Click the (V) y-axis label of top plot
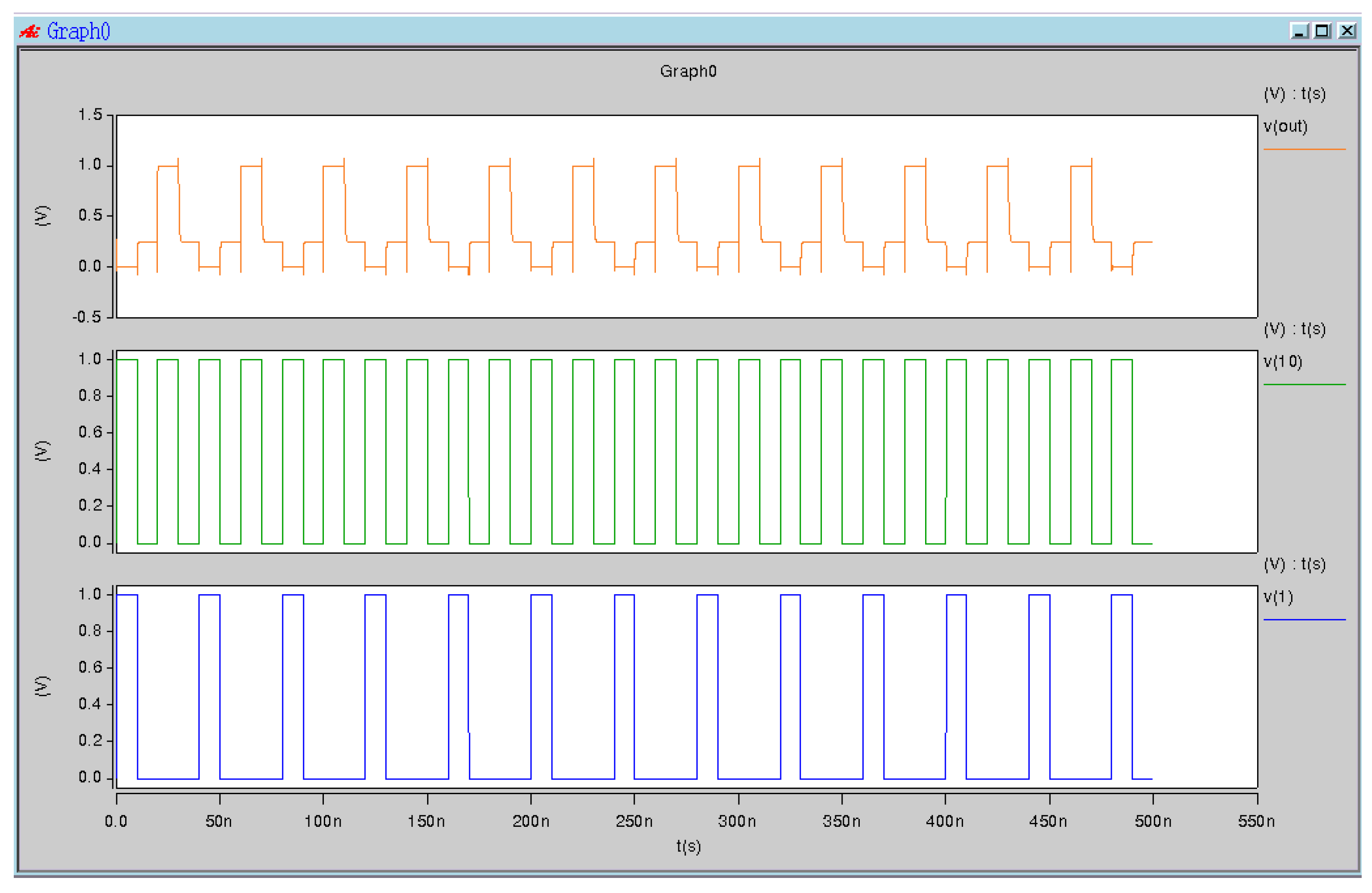1372x893 pixels. (x=43, y=216)
